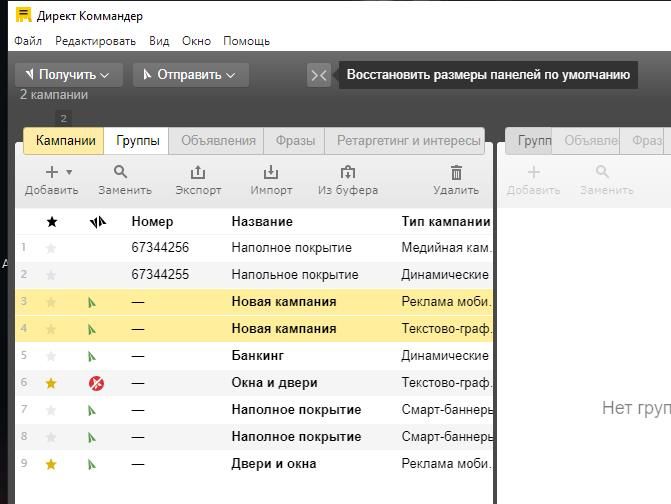Switch to the Группы tab in left panel
Image resolution: width=671 pixels, height=504 pixels.
137,141
